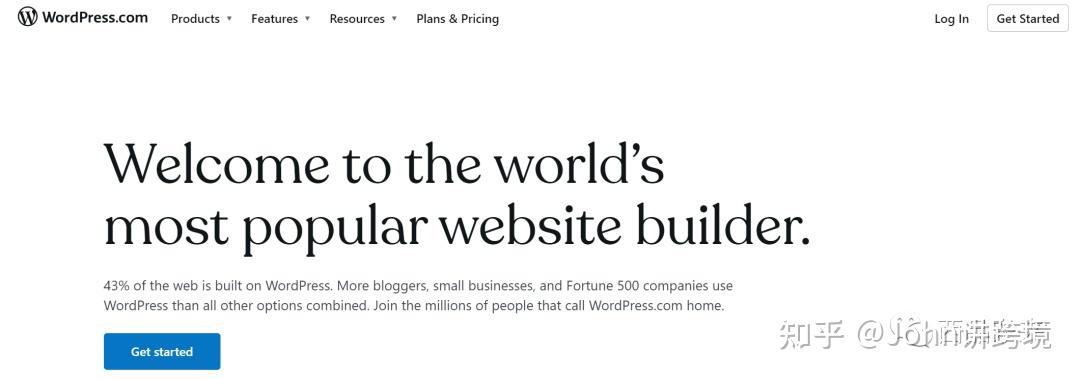This screenshot has width=1080, height=379.
Task: Click the "Welcome to the world's" headline line
Action: point(384,163)
